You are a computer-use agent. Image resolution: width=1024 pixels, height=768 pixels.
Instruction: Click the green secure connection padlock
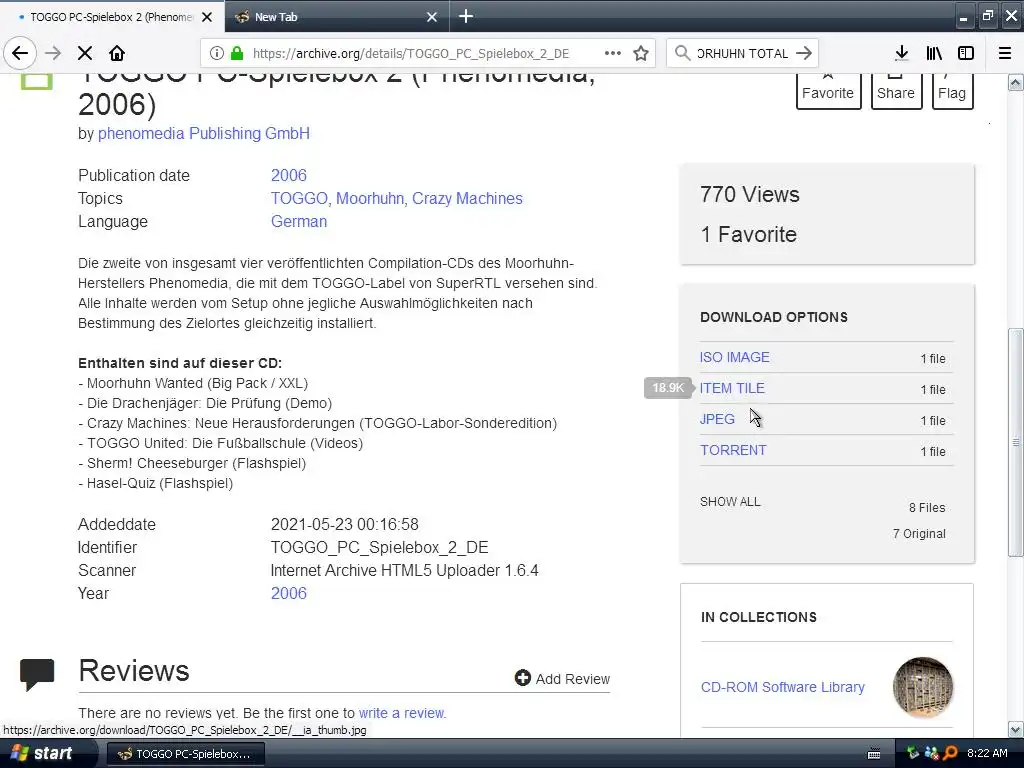coord(237,53)
